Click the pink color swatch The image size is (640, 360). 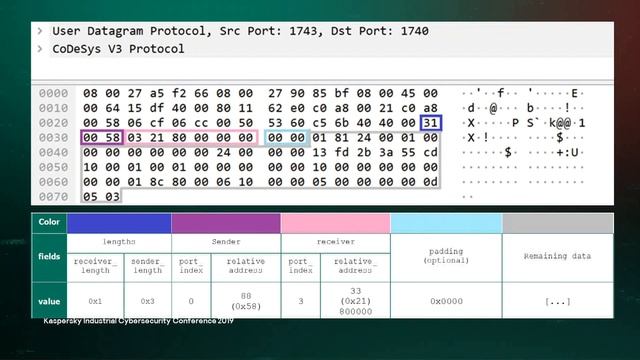click(336, 223)
